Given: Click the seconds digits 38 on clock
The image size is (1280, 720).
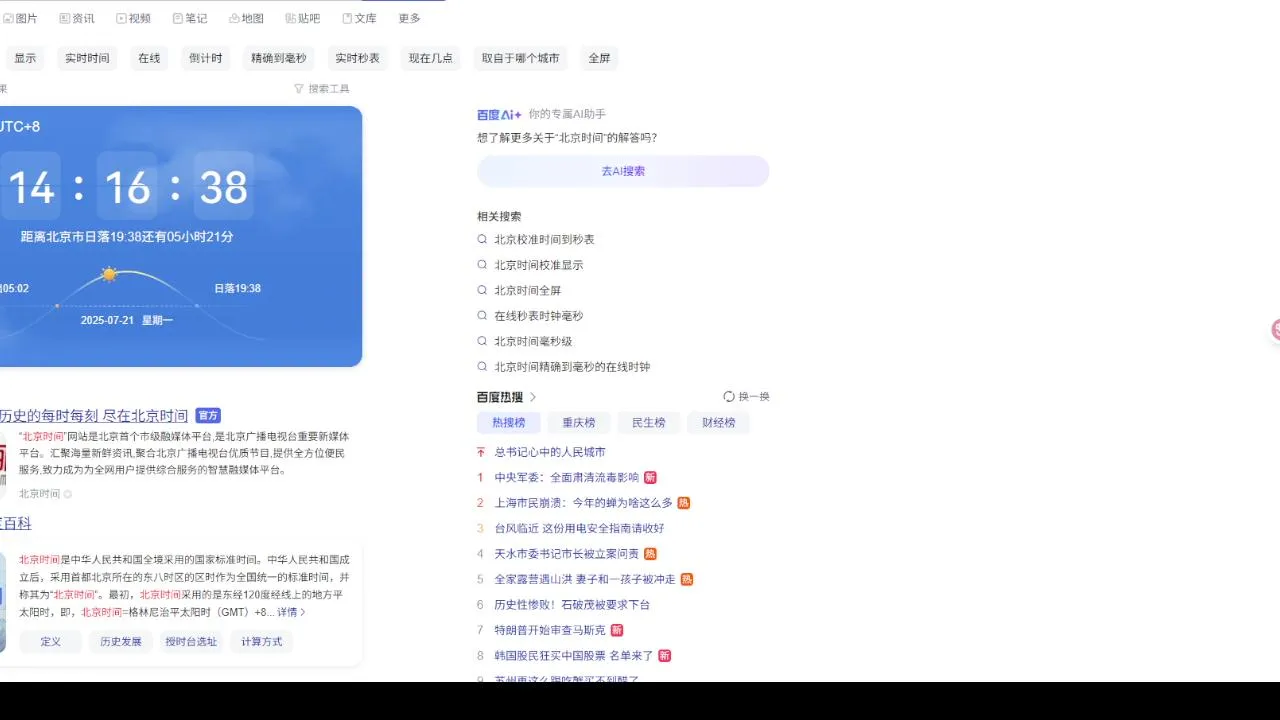Looking at the screenshot, I should point(224,187).
